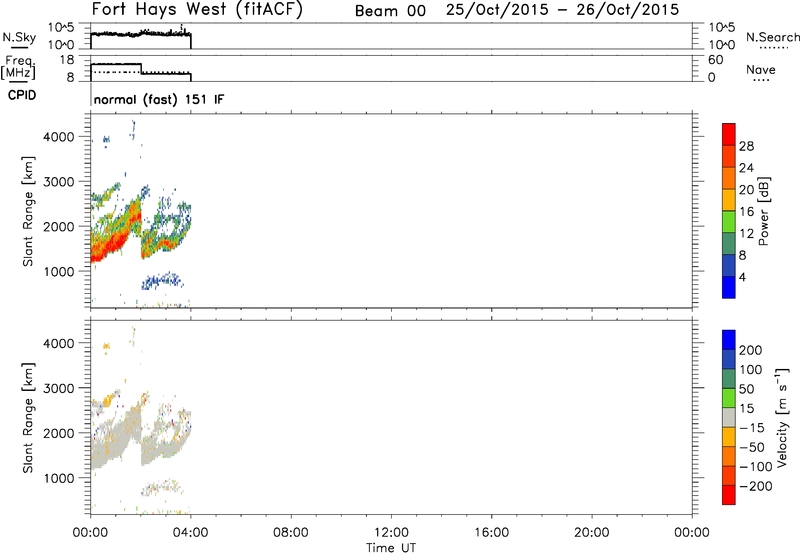The height and width of the screenshot is (554, 800).
Task: Click the frequency step line in frequency panel
Action: tap(141, 69)
